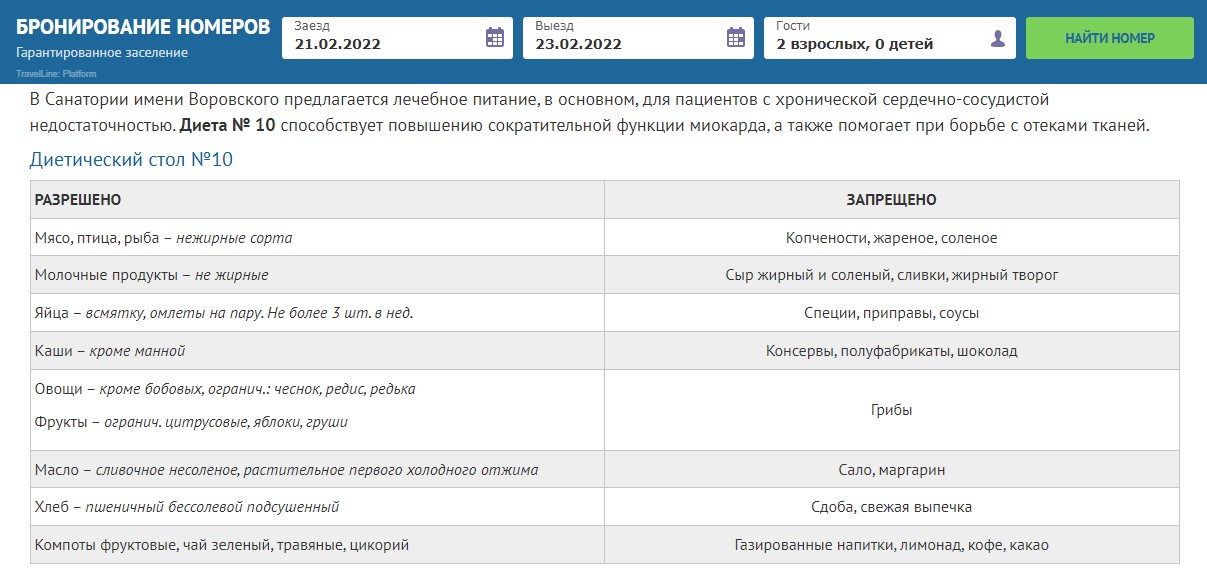Viewport: 1207px width, 574px height.
Task: Open the check-in date calendar icon
Action: tap(495, 38)
